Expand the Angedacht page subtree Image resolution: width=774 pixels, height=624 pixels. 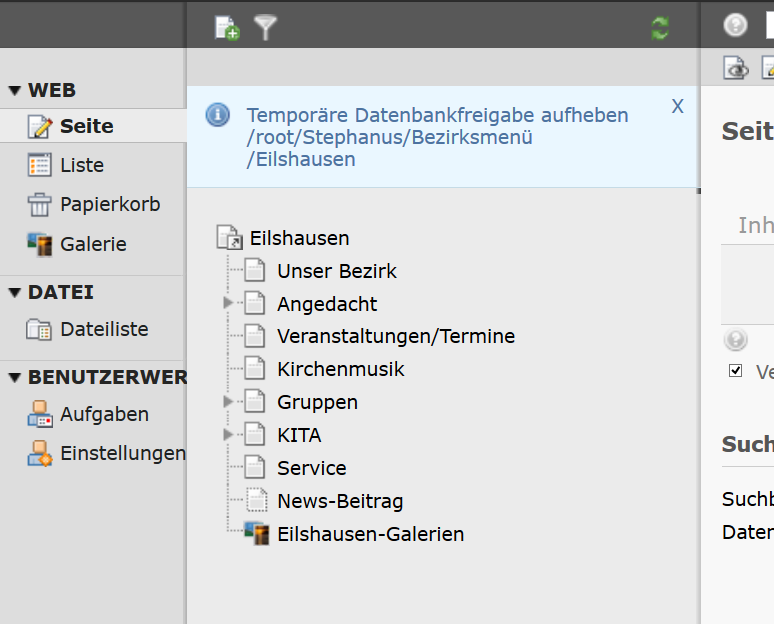[x=228, y=302]
